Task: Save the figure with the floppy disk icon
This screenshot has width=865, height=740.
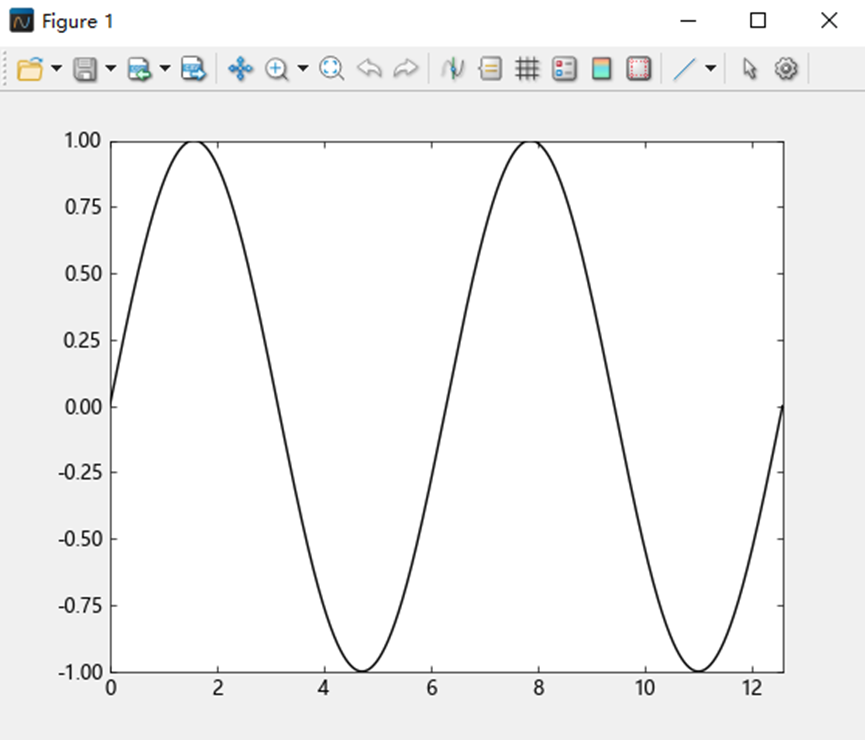Action: tap(85, 69)
